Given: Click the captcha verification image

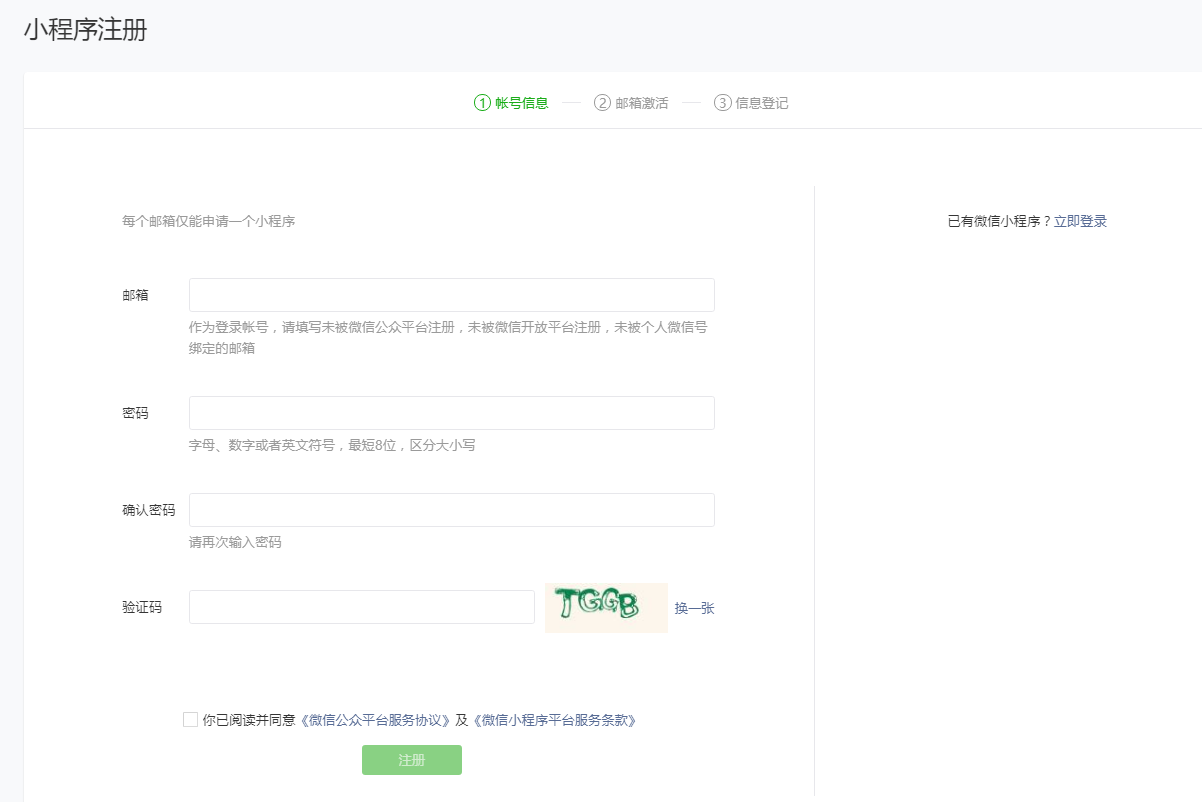Looking at the screenshot, I should (605, 607).
